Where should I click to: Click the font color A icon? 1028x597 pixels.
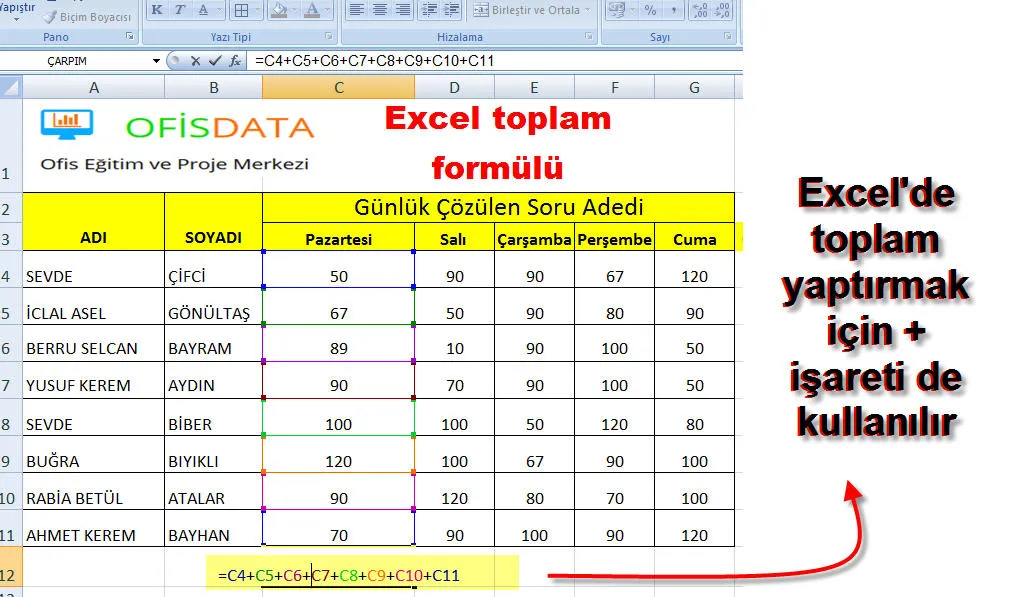[x=313, y=11]
